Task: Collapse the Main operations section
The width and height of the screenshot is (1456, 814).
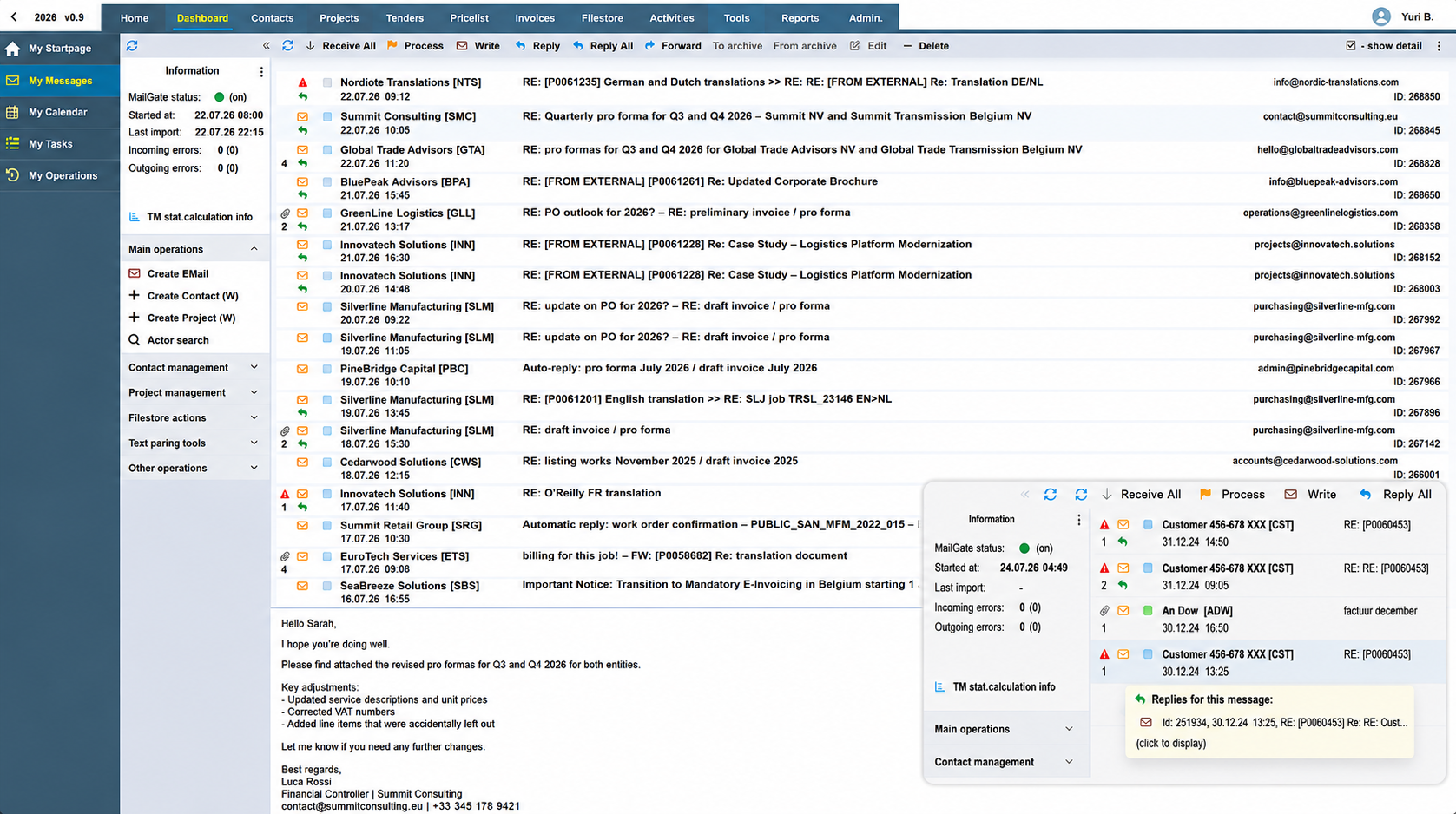Action: [x=254, y=249]
